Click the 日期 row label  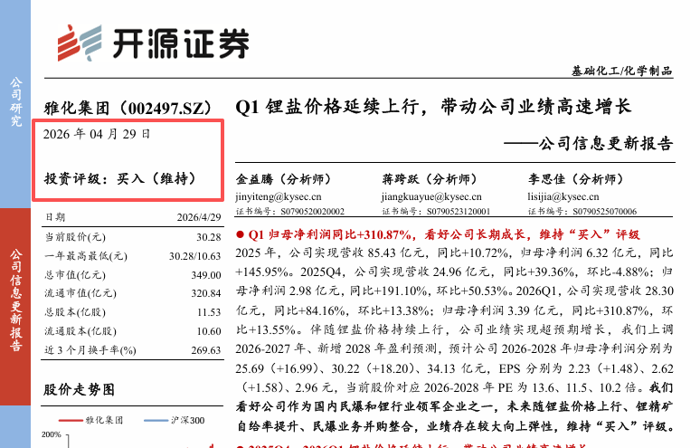tap(55, 217)
